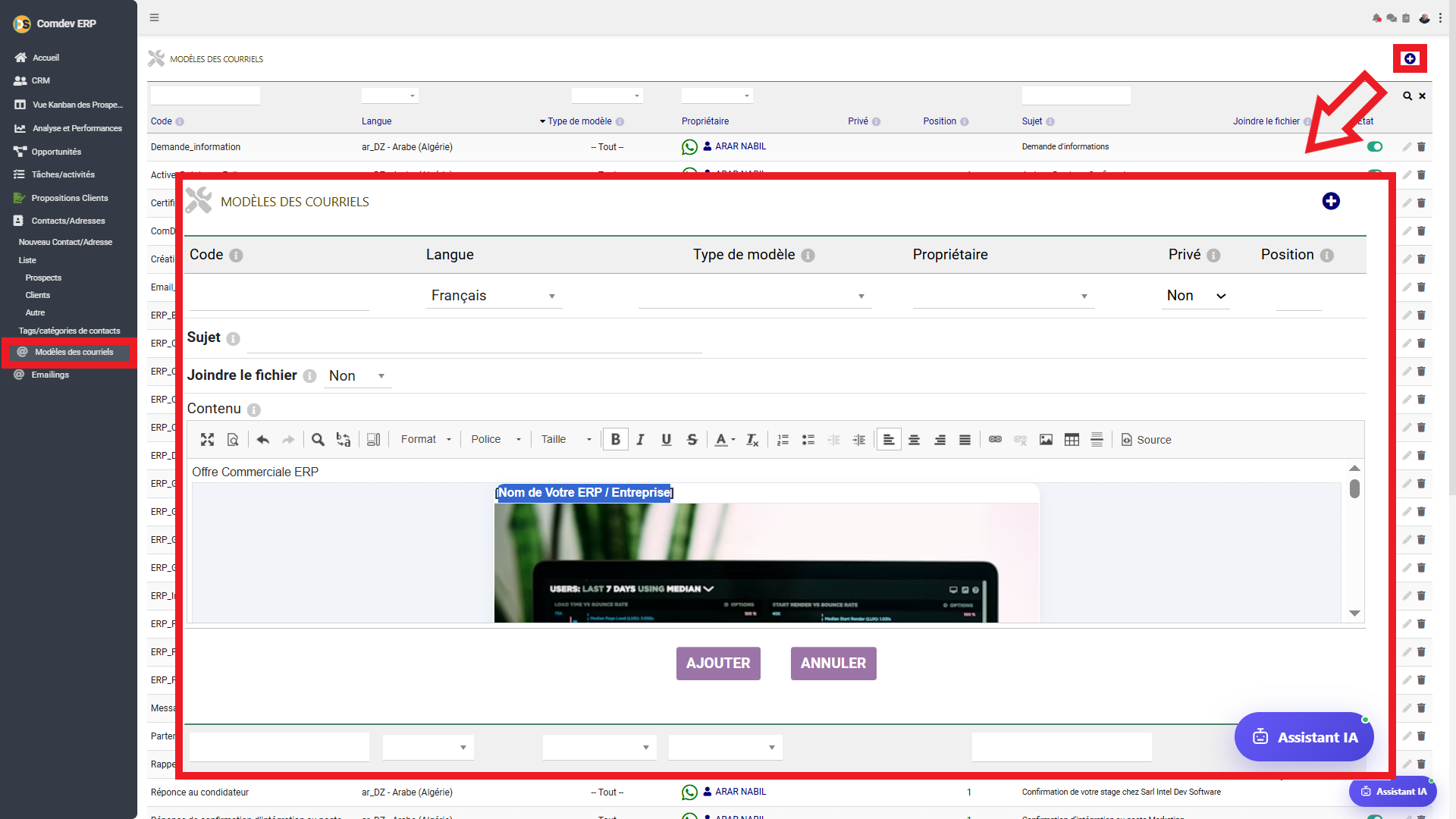Open the Langue filter dropdown above the table
The image size is (1456, 819).
point(390,96)
